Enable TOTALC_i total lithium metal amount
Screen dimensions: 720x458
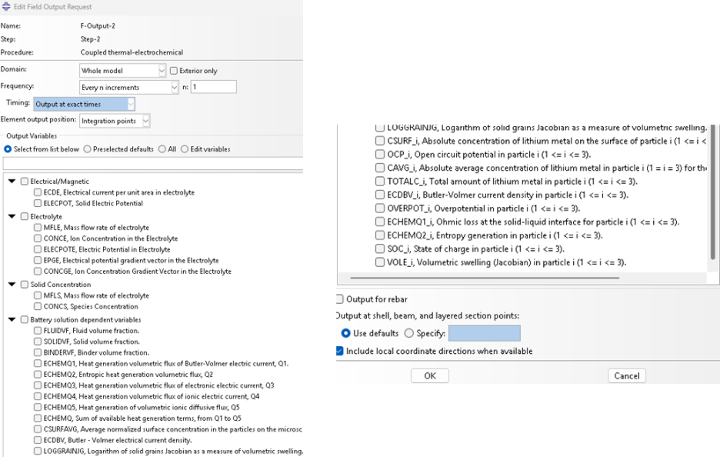[x=380, y=181]
